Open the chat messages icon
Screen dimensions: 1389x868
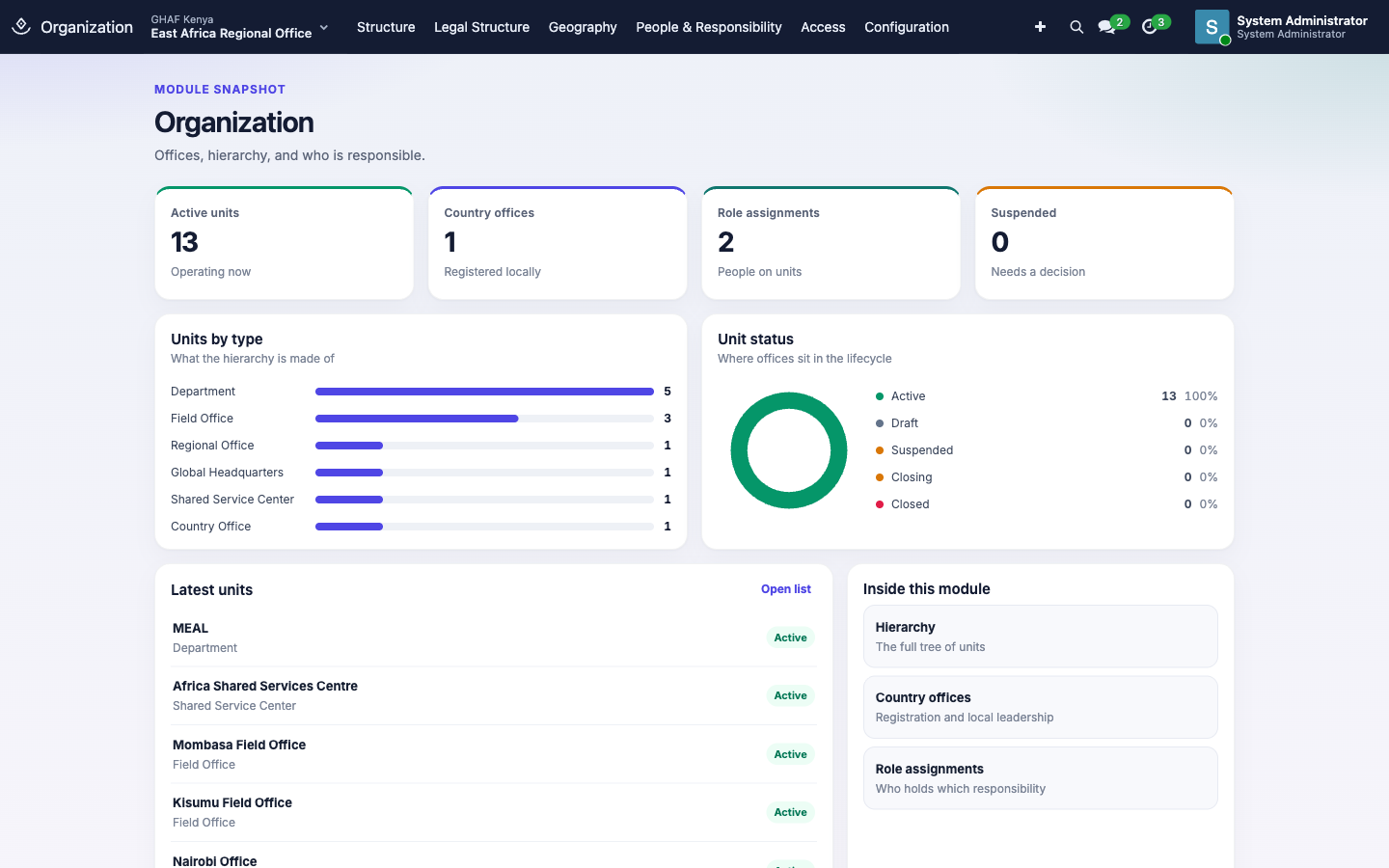[x=1106, y=27]
